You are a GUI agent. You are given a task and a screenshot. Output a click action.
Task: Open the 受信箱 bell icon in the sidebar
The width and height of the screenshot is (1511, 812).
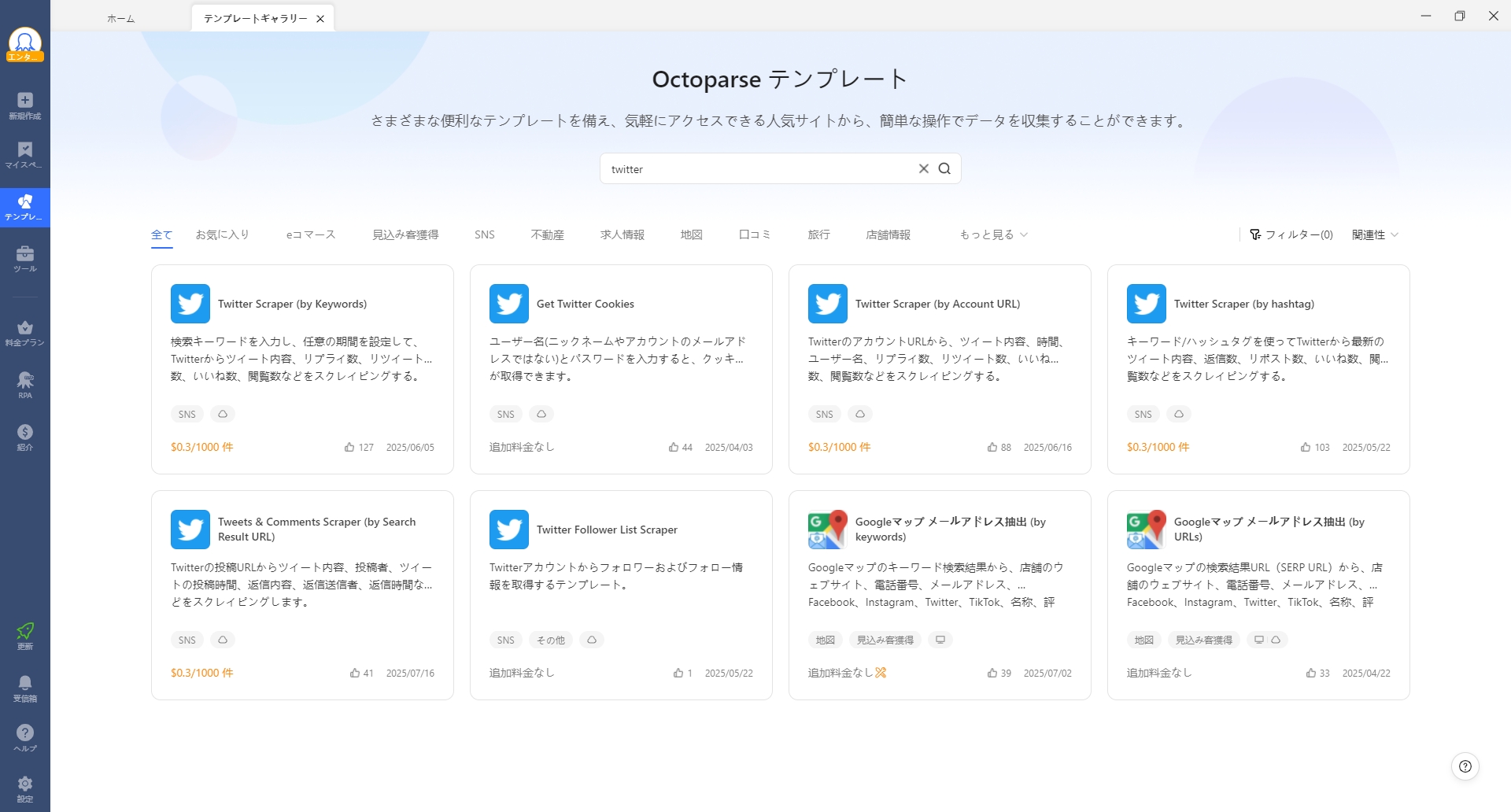click(x=25, y=688)
